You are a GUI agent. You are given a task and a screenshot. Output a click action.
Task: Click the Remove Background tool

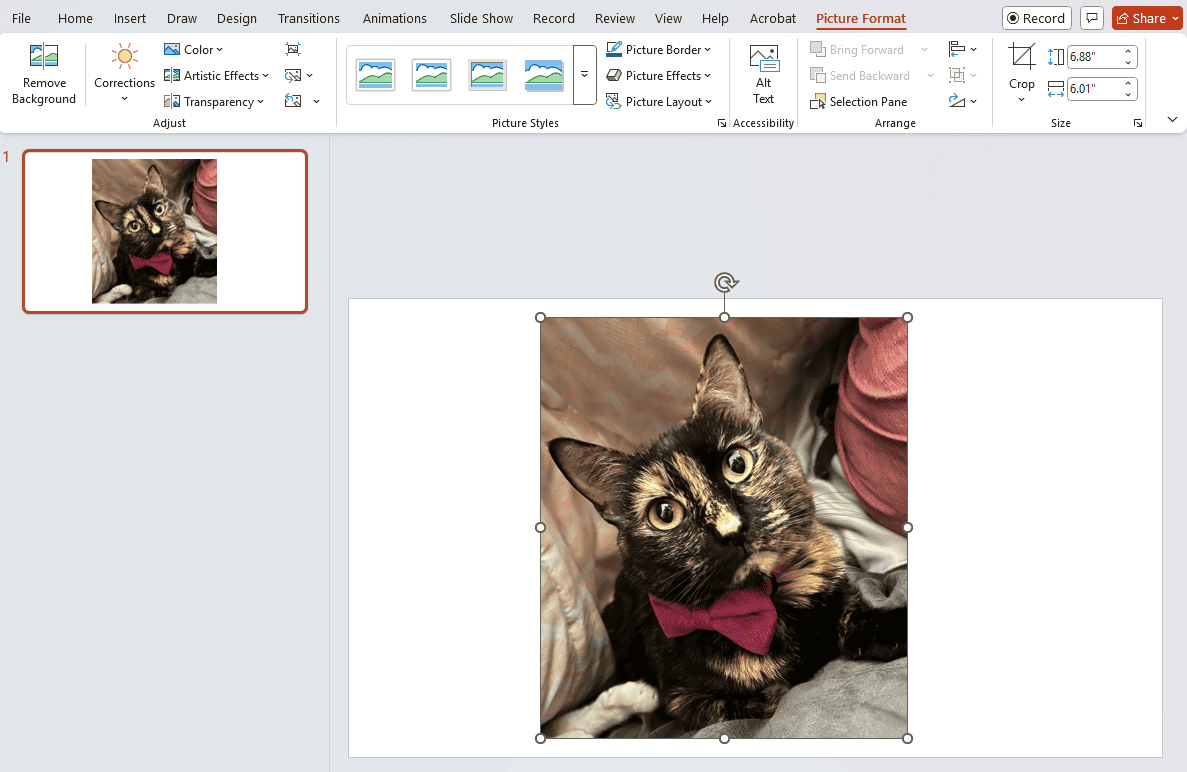click(44, 74)
